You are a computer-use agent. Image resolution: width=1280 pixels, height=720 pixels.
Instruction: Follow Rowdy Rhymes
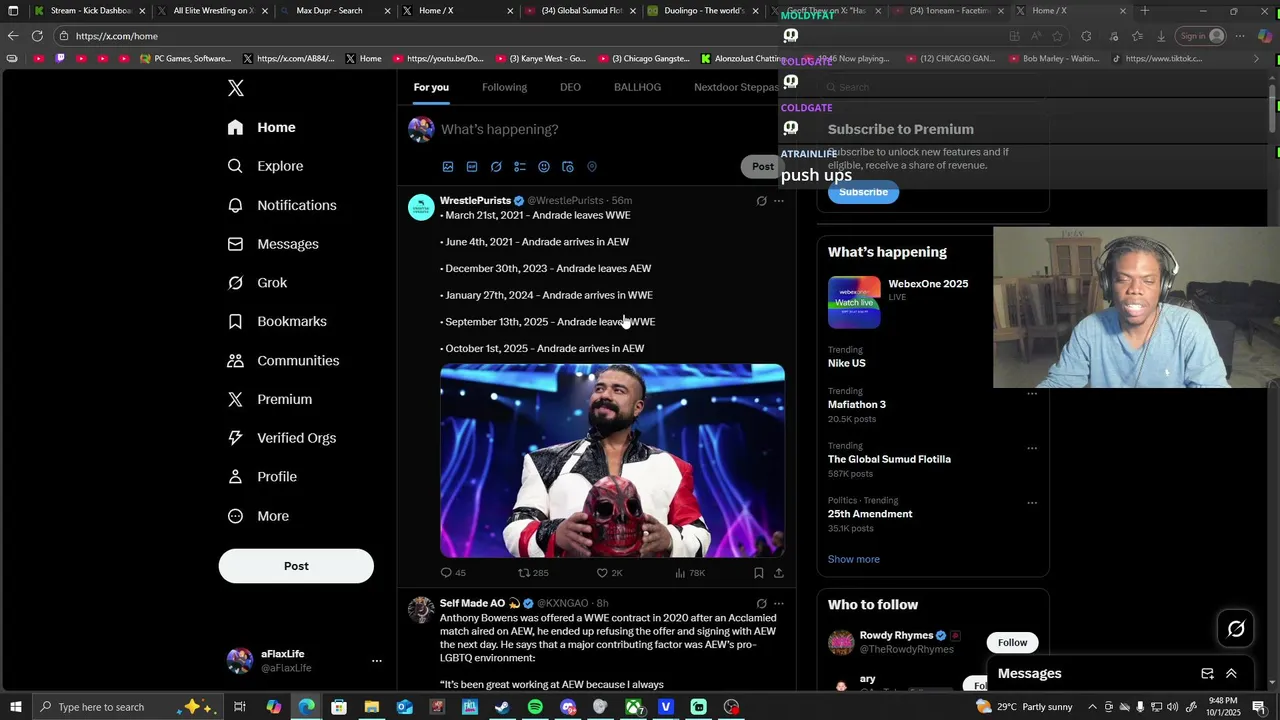[1012, 643]
